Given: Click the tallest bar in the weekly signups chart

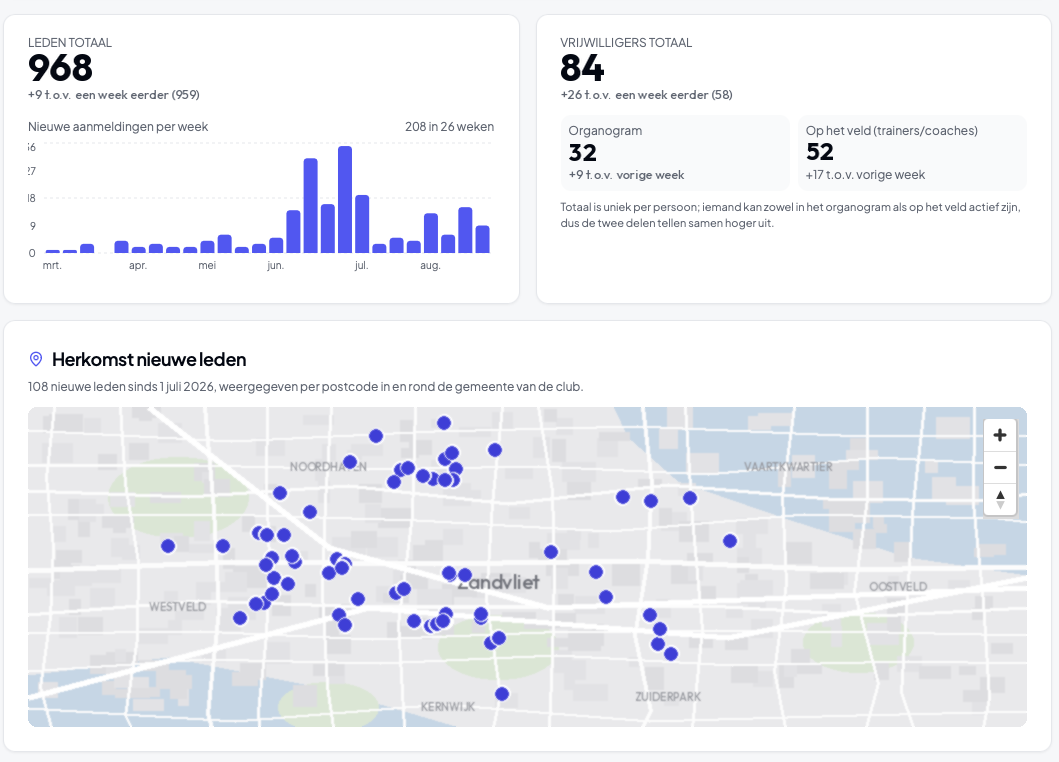Looking at the screenshot, I should point(344,199).
